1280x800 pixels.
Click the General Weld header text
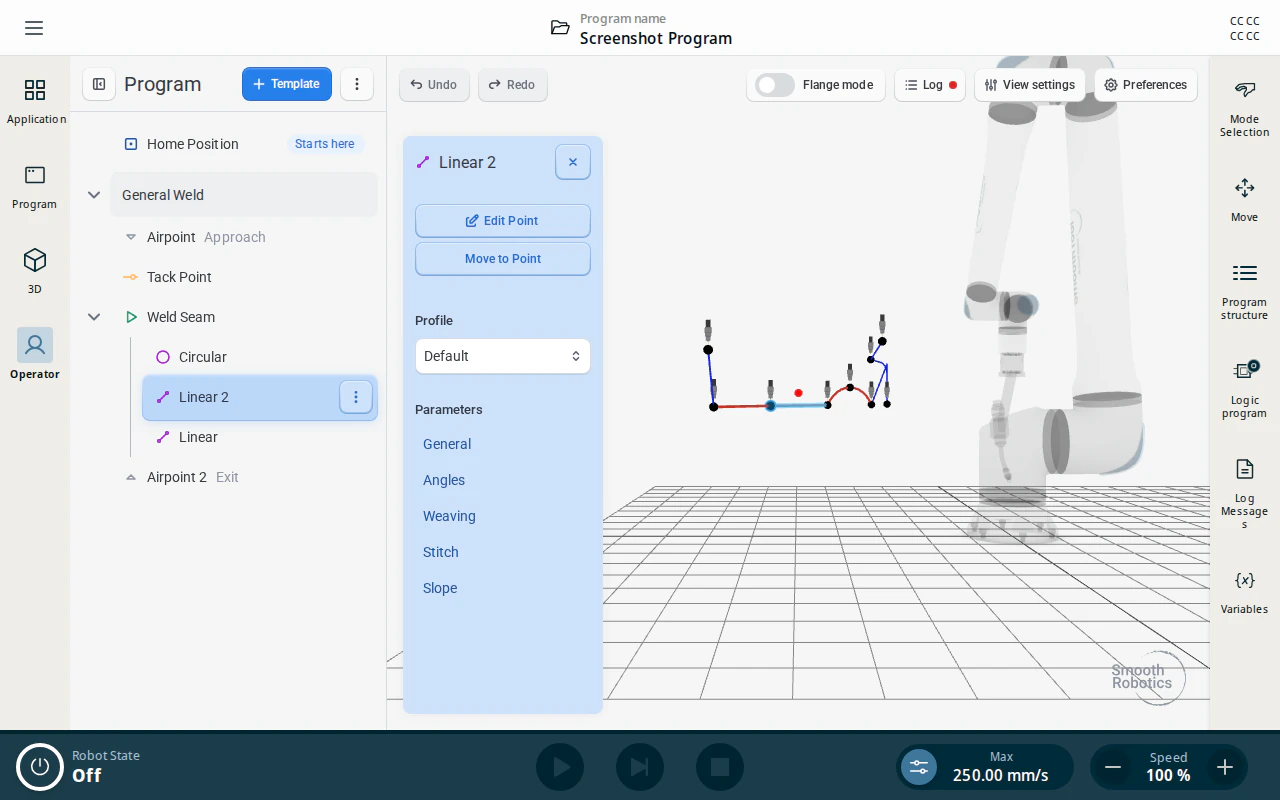click(163, 195)
